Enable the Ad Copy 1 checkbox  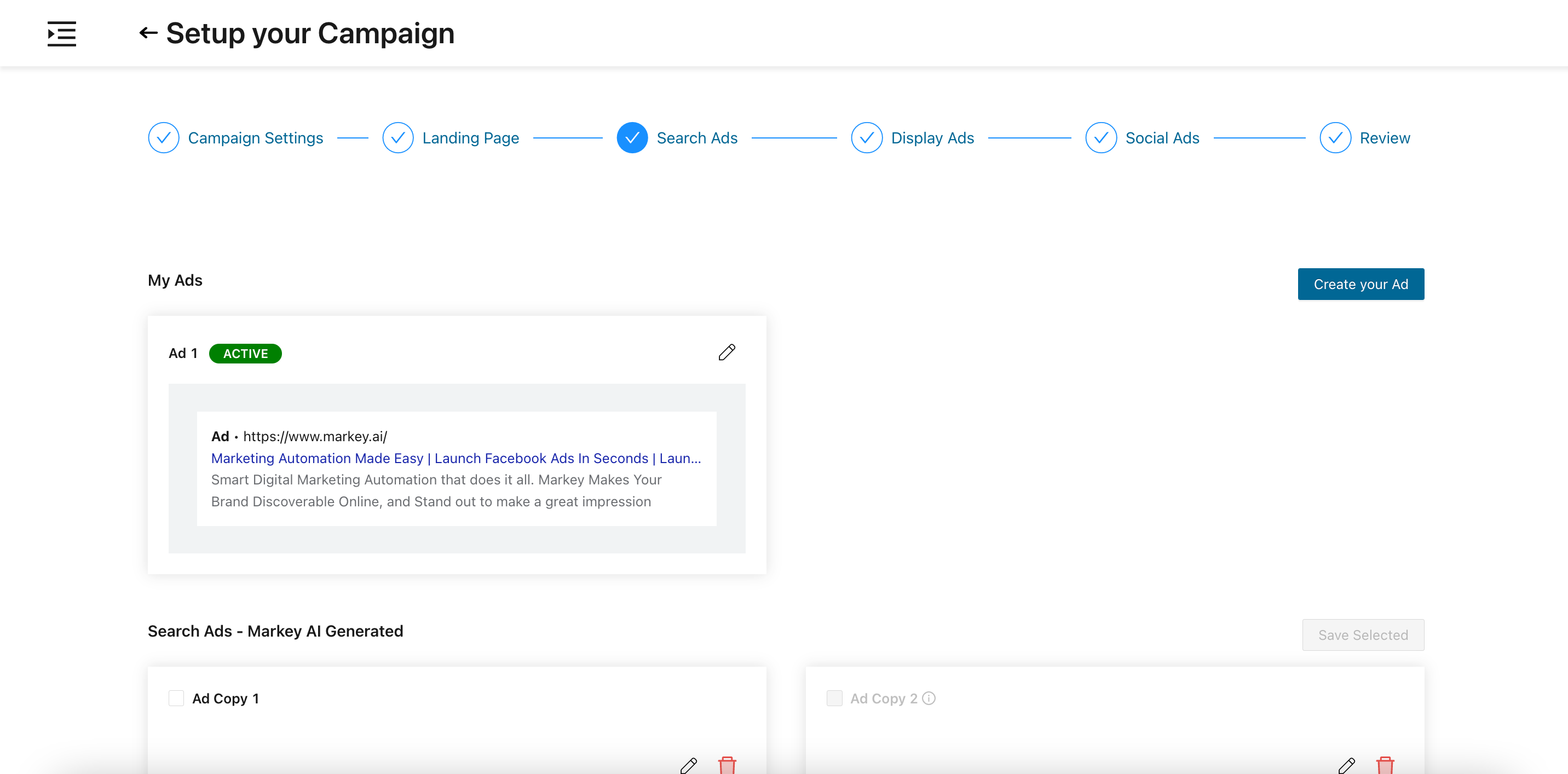coord(176,698)
